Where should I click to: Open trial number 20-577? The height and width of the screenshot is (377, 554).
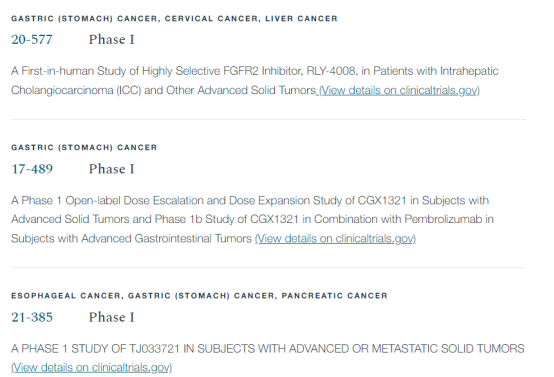pos(32,39)
